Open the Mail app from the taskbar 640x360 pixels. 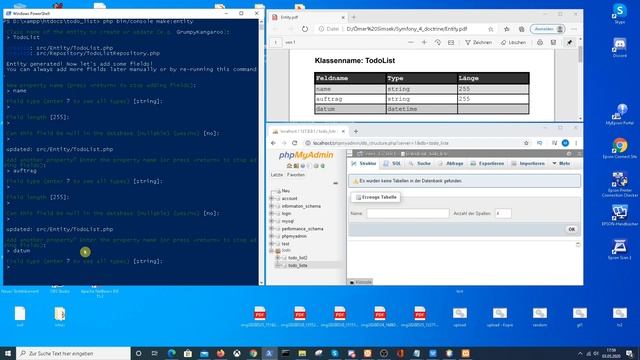(204, 353)
